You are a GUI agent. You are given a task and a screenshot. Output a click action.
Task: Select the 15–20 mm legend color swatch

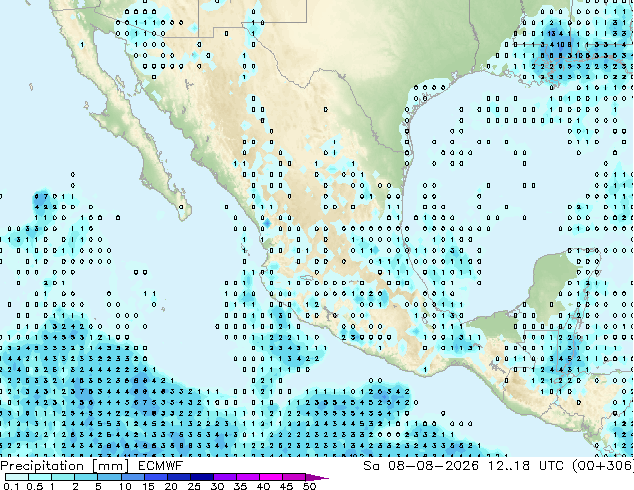click(x=156, y=477)
